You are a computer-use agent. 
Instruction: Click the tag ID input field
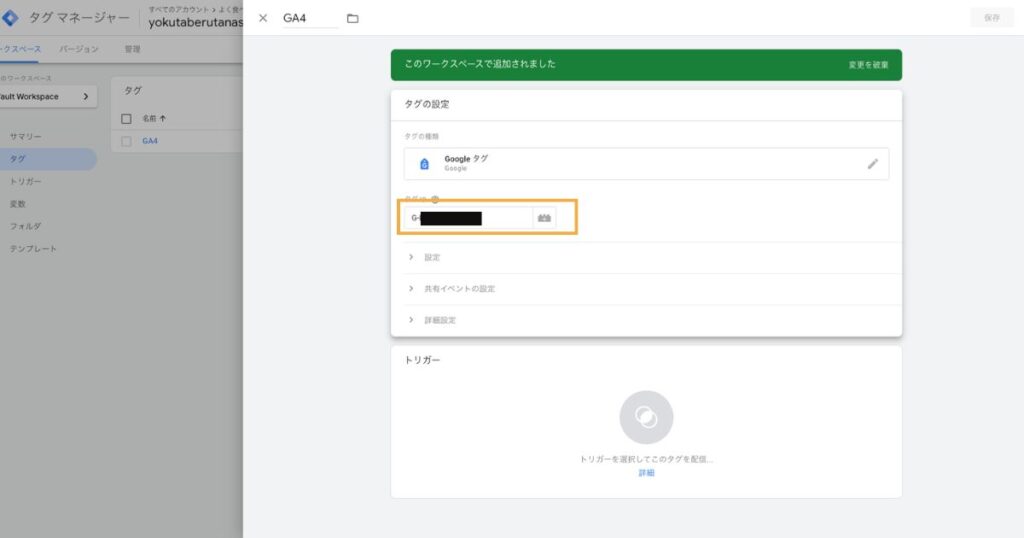(468, 218)
